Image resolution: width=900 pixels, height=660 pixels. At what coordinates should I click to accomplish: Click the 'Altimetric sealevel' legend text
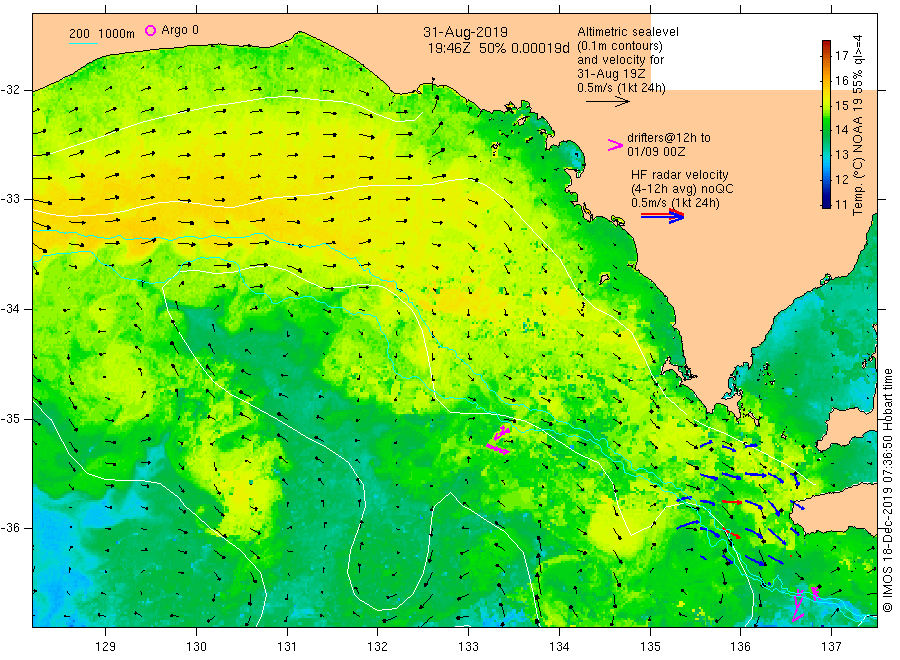(x=628, y=32)
